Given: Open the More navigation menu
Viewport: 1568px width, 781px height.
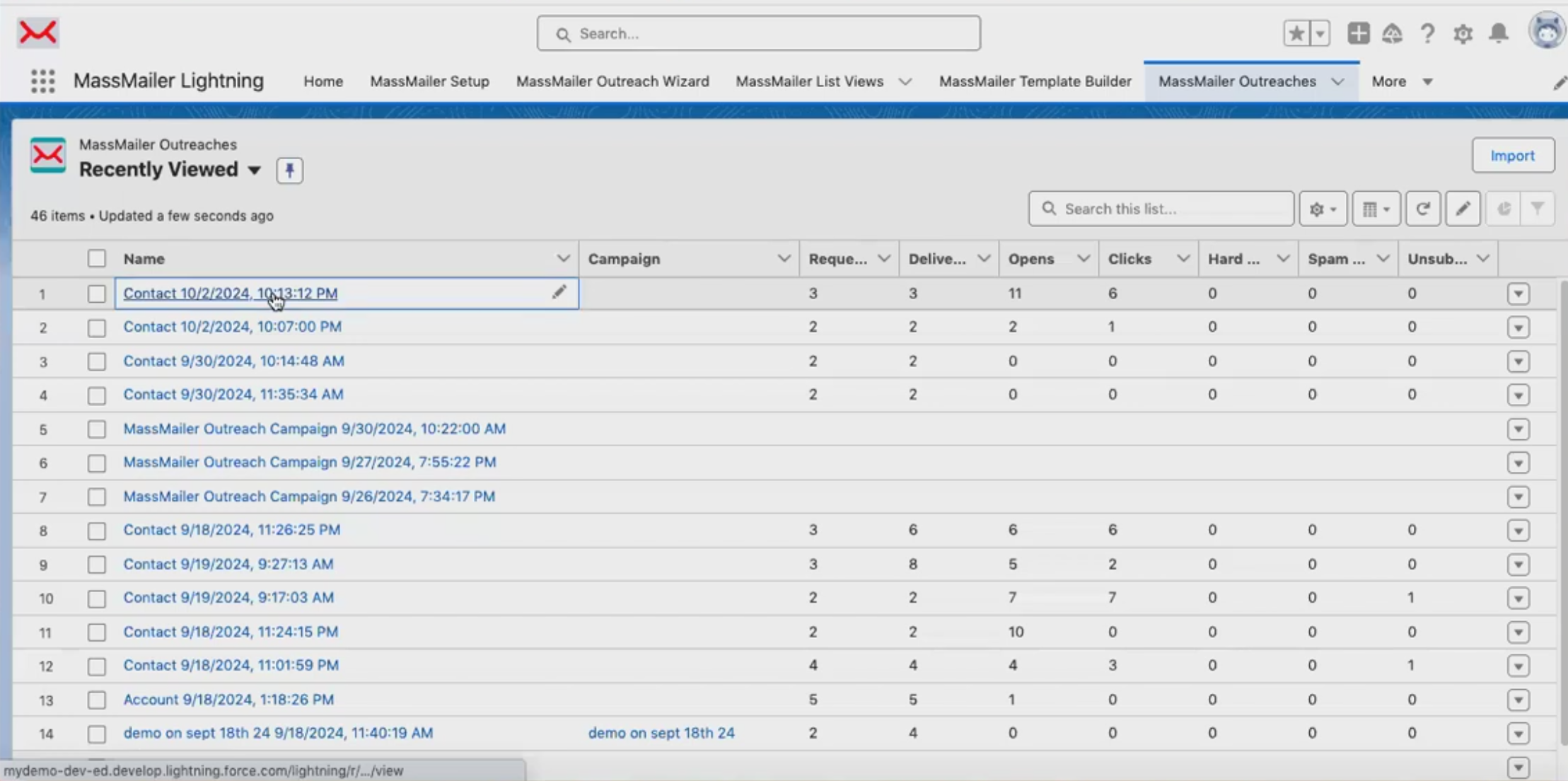Looking at the screenshot, I should (x=1402, y=81).
